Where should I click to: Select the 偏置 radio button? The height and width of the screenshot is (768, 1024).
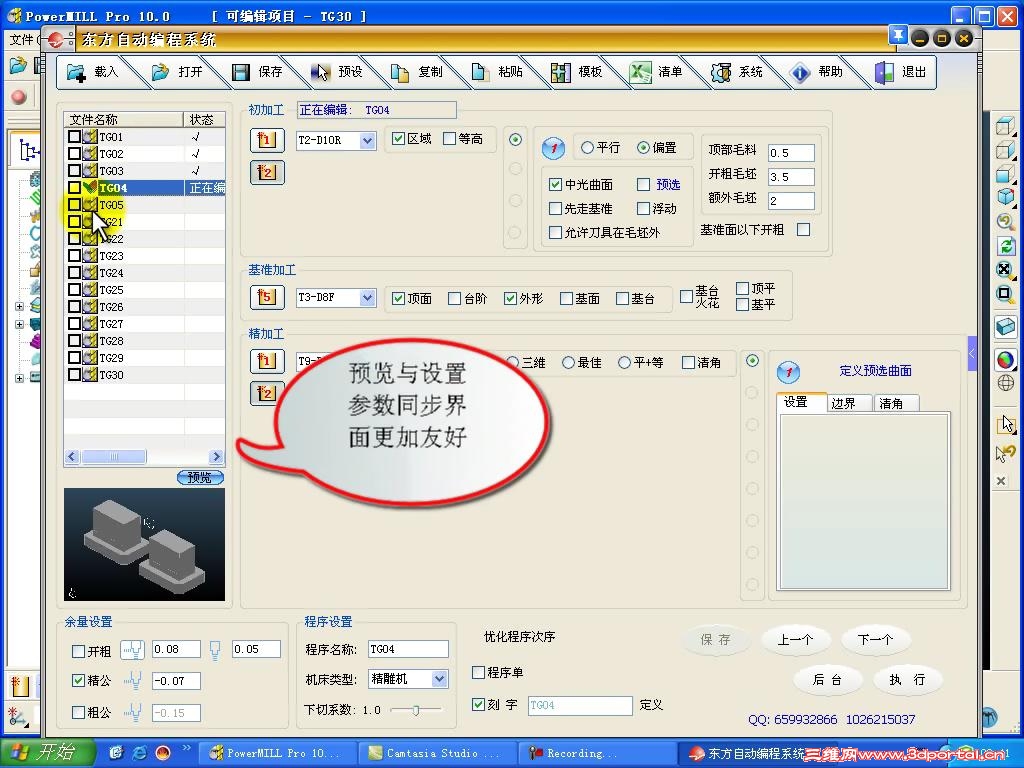(643, 148)
